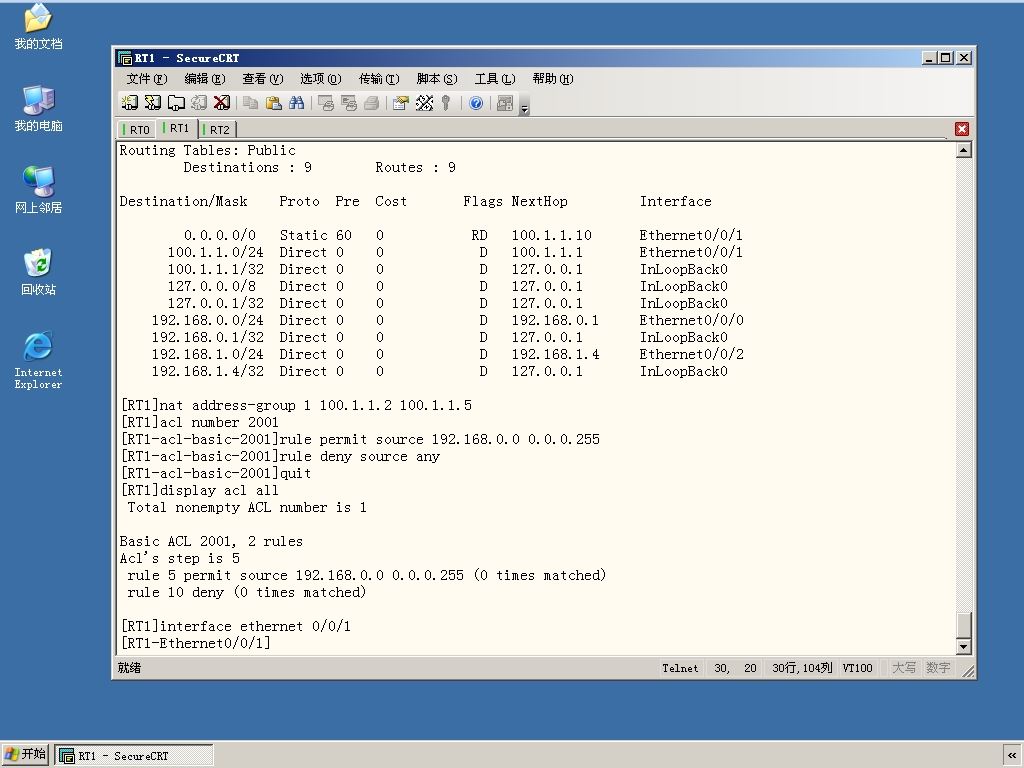
Task: Close the active tab with red X
Action: pyautogui.click(x=961, y=129)
